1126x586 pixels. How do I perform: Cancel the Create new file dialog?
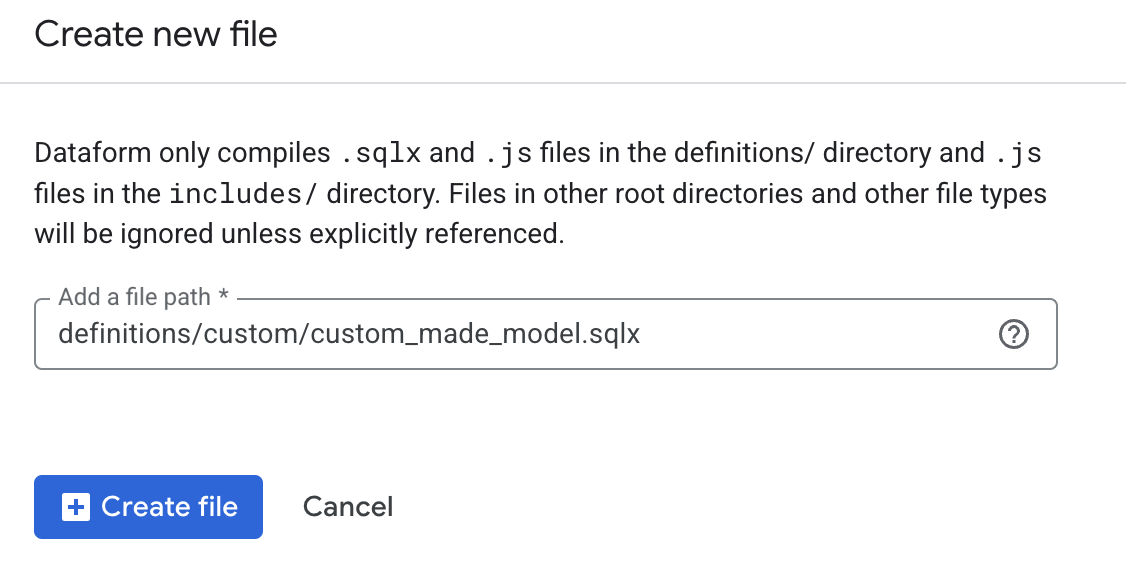coord(348,507)
